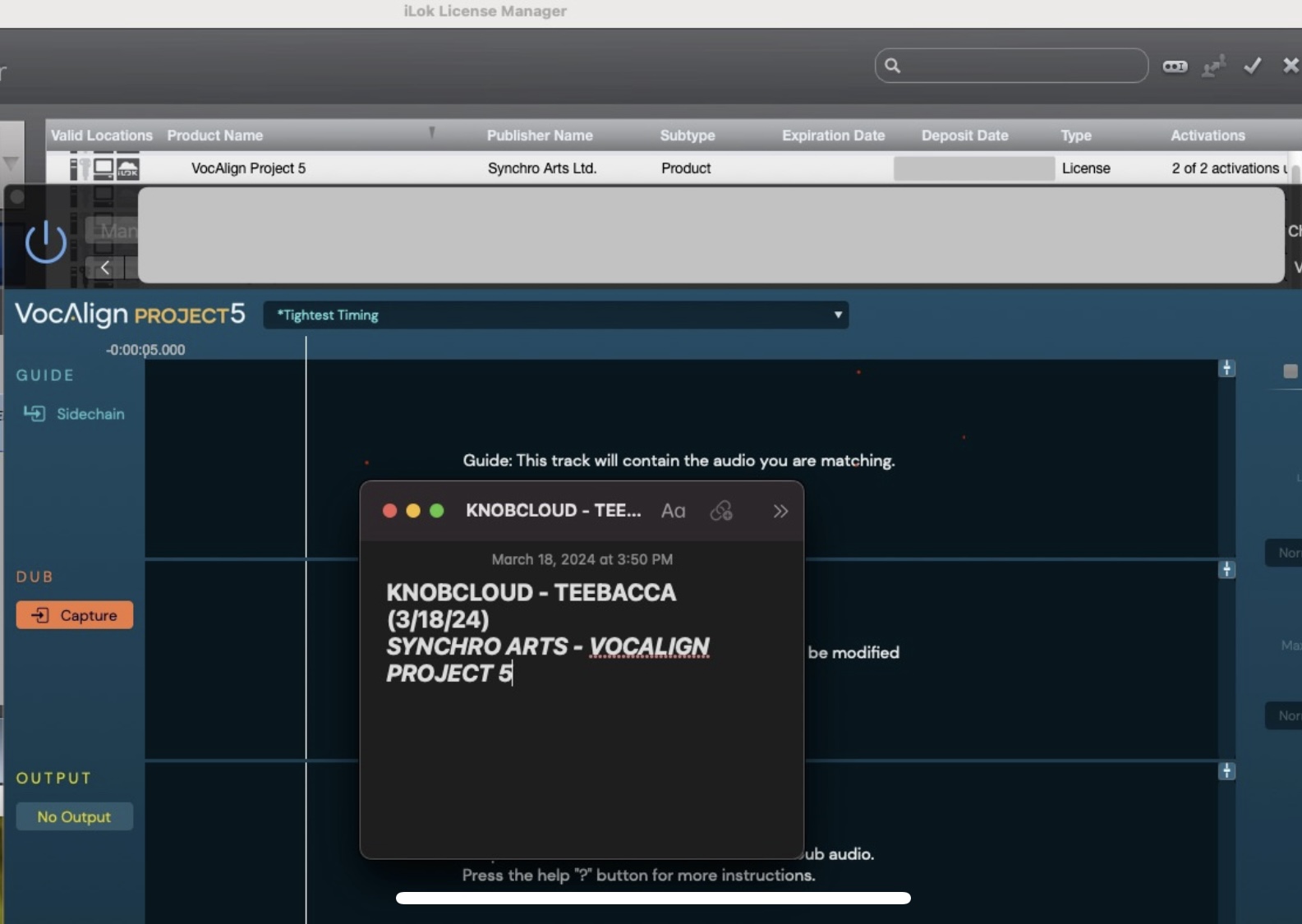
Task: Click the Output track zoom control
Action: 1227,770
